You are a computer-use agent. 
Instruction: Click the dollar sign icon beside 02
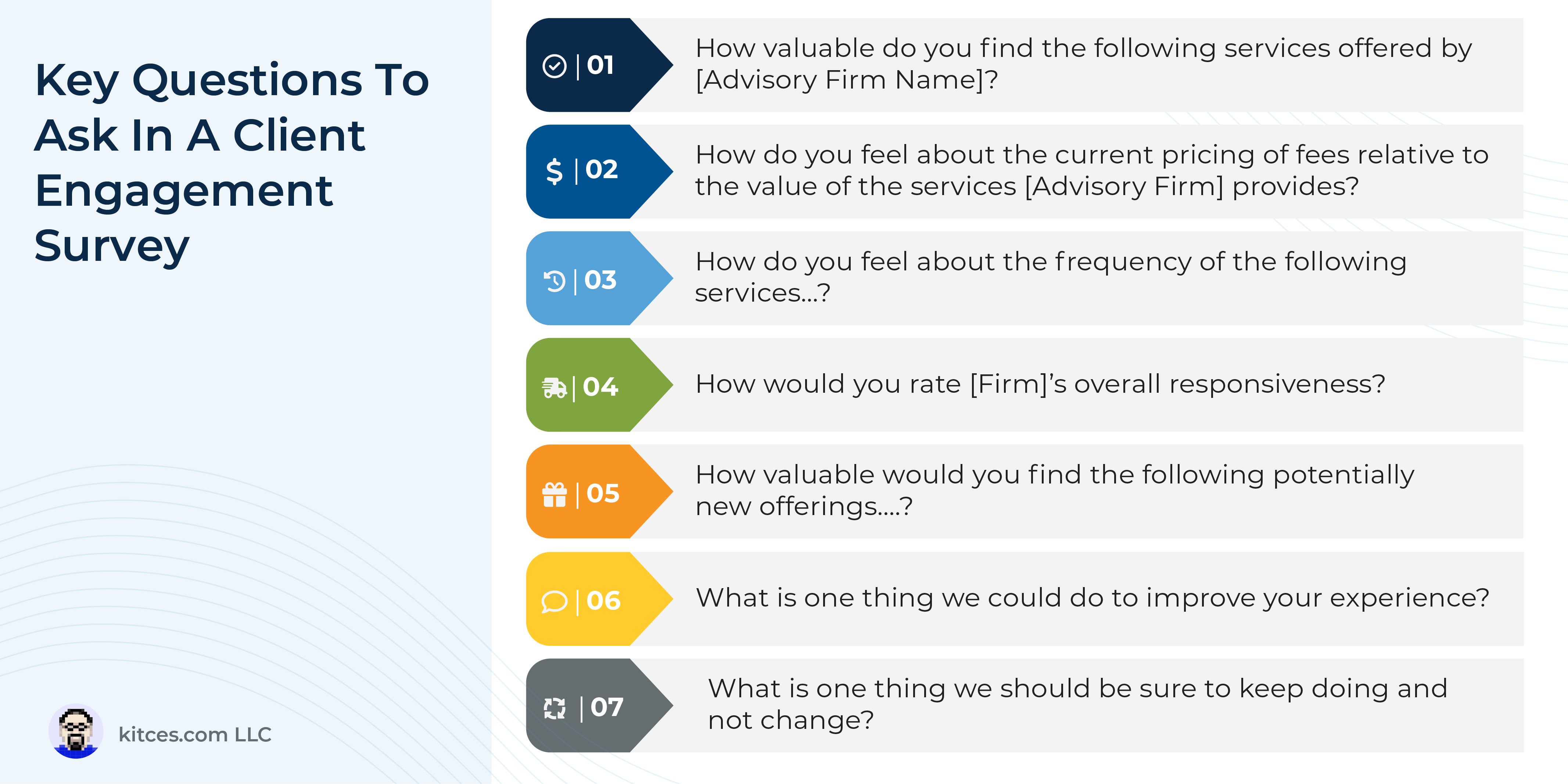pyautogui.click(x=554, y=171)
